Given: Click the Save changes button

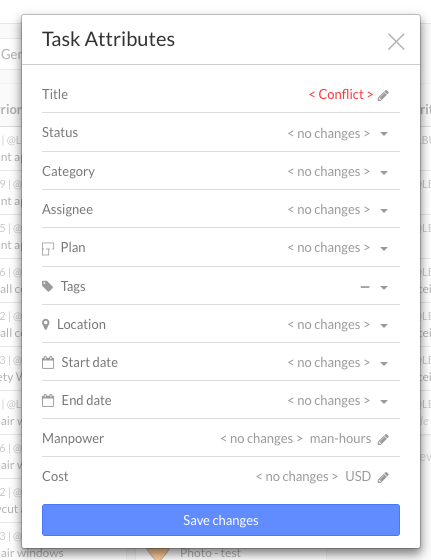Looking at the screenshot, I should coord(221,520).
